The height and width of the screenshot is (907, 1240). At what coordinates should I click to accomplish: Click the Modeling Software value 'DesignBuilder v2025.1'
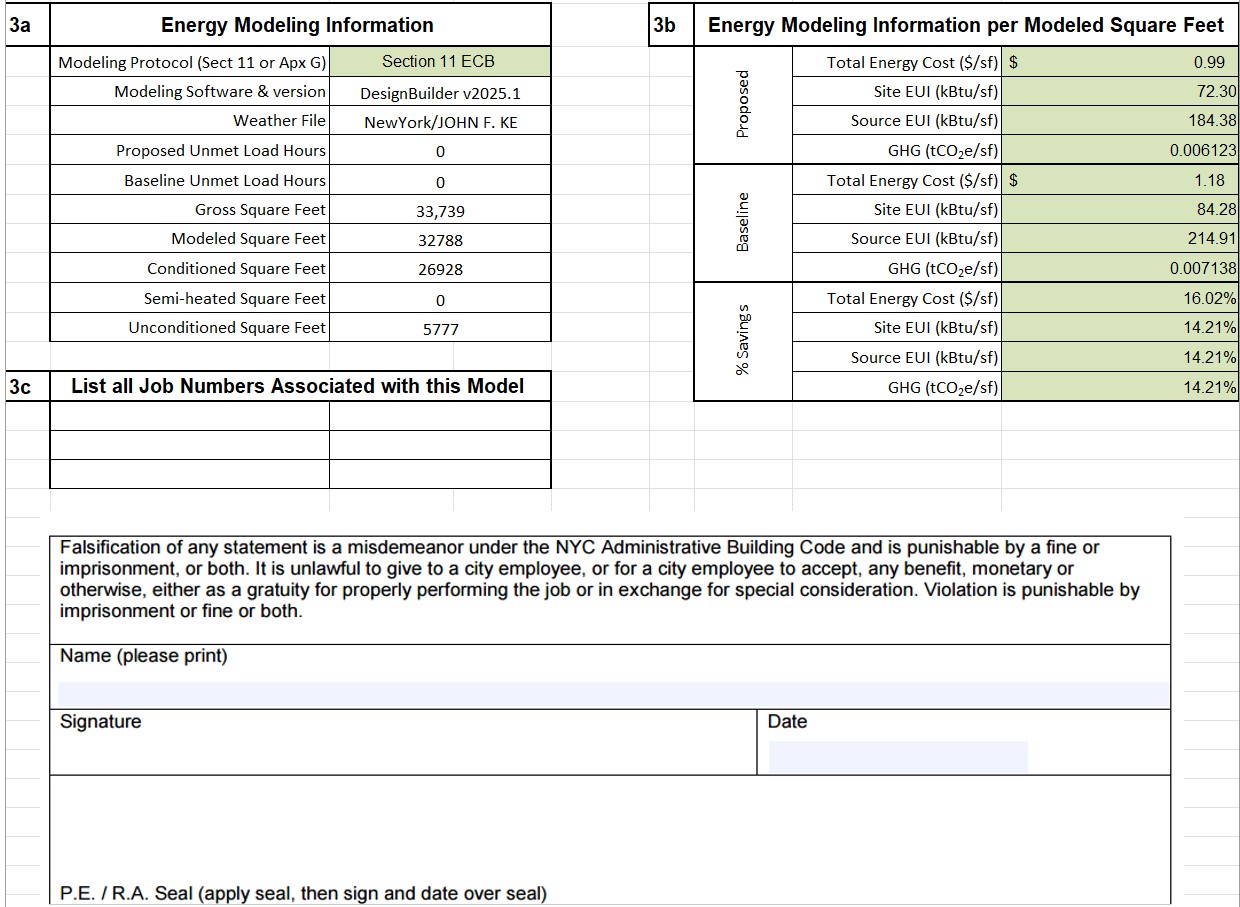(440, 93)
